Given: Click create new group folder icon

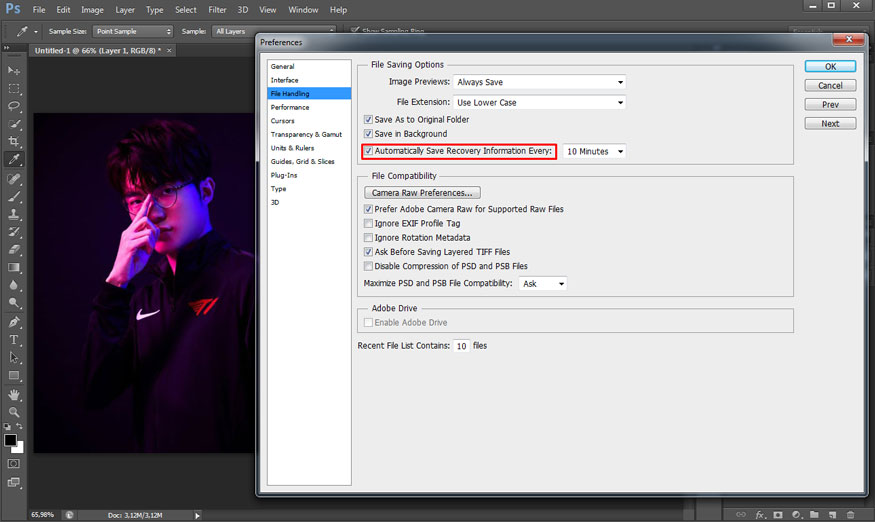Looking at the screenshot, I should click(814, 515).
